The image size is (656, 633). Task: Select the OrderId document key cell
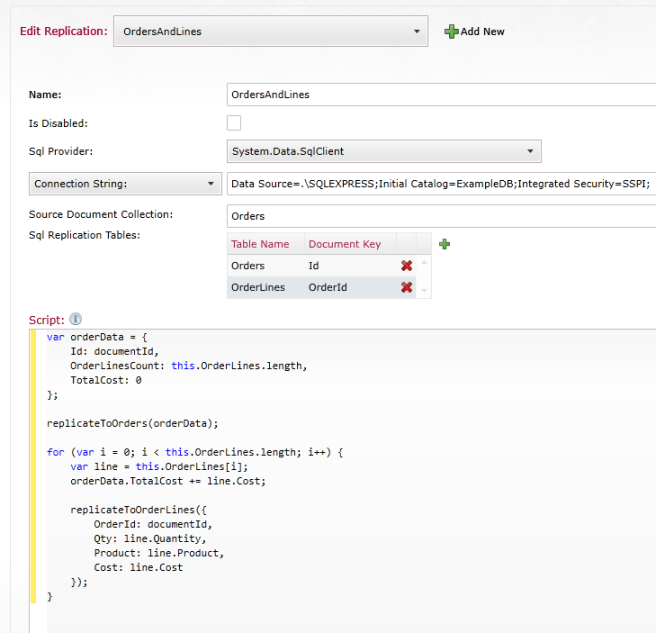pos(351,287)
